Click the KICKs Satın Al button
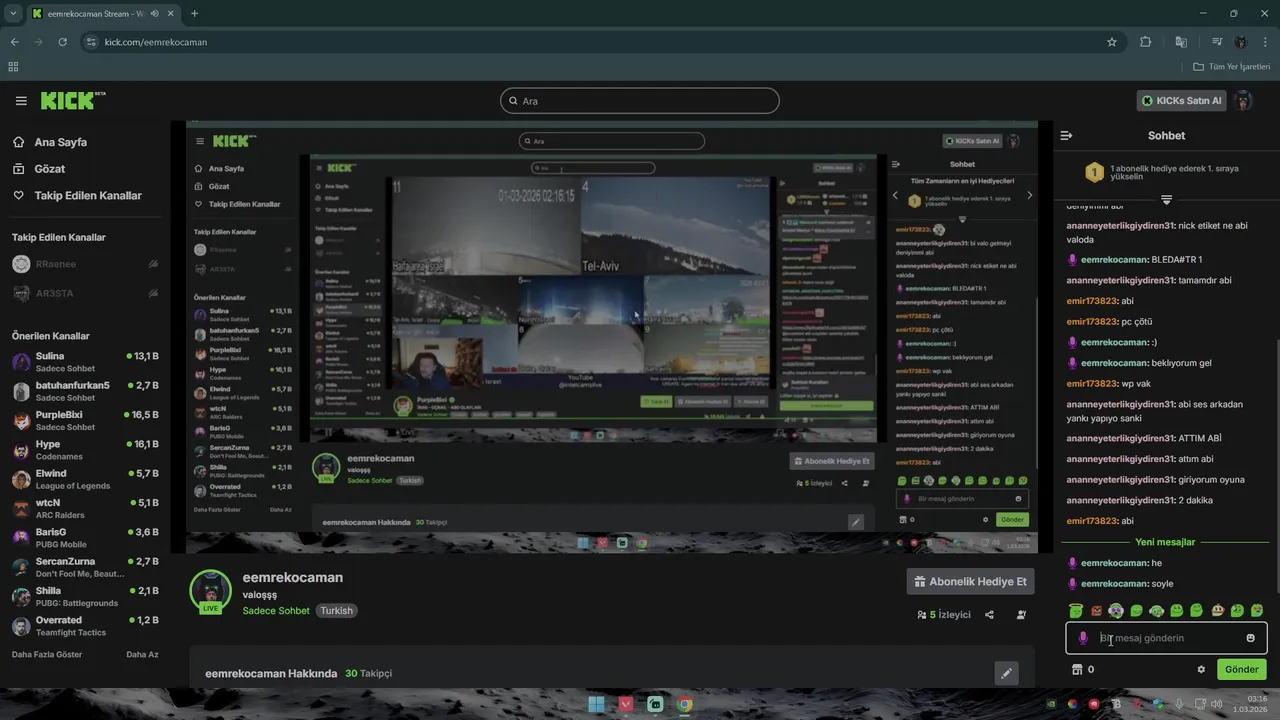The height and width of the screenshot is (720, 1280). pos(1181,101)
